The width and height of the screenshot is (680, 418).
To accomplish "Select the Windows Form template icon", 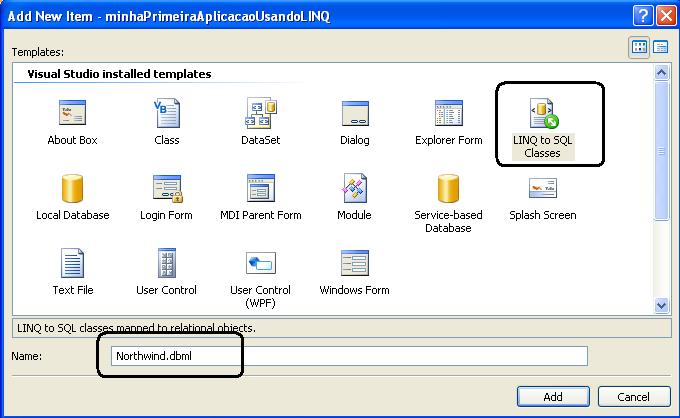I will click(355, 263).
